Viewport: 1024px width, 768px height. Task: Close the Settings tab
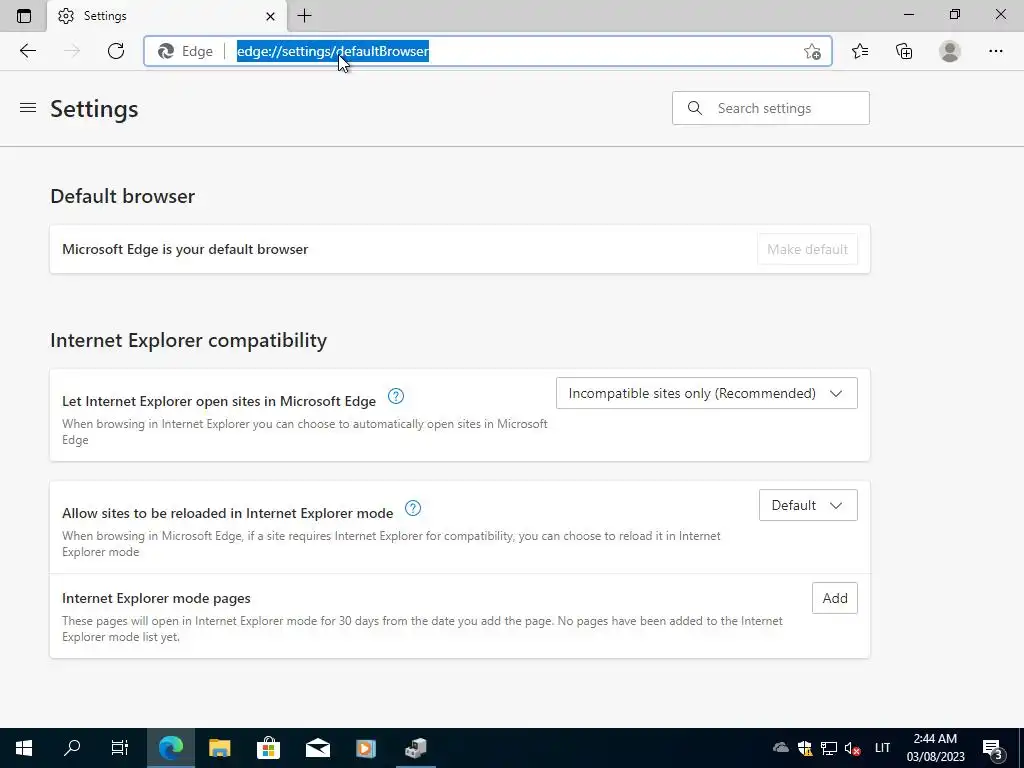click(x=270, y=16)
